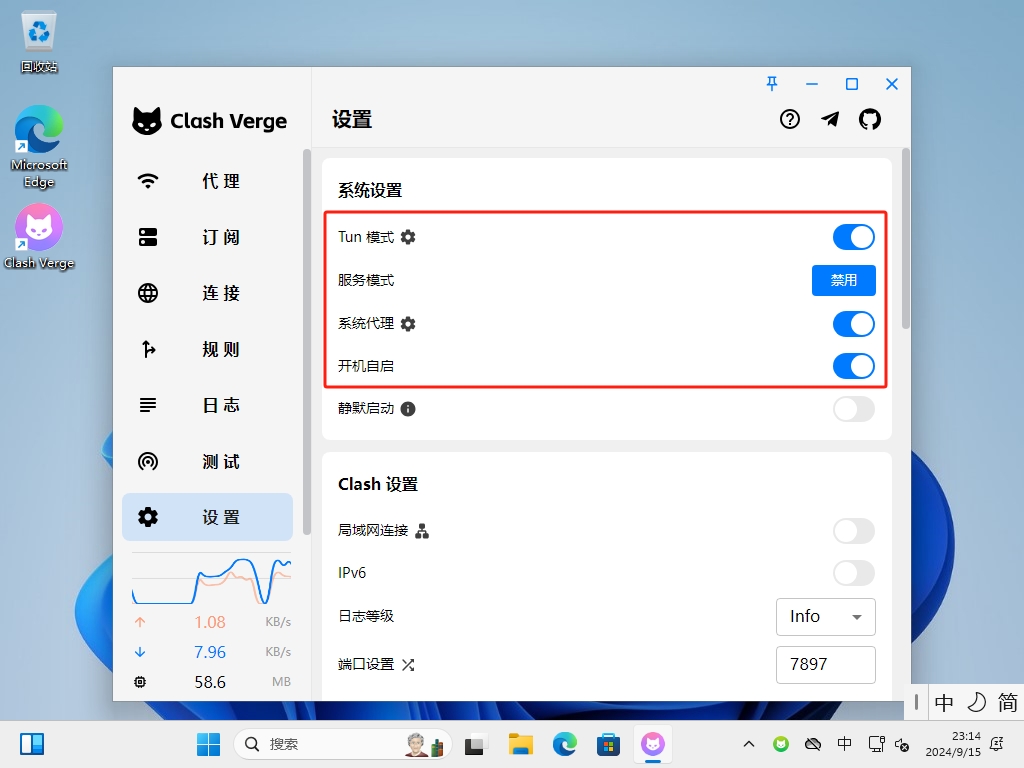Open the Tun 模式 settings gear

406,237
